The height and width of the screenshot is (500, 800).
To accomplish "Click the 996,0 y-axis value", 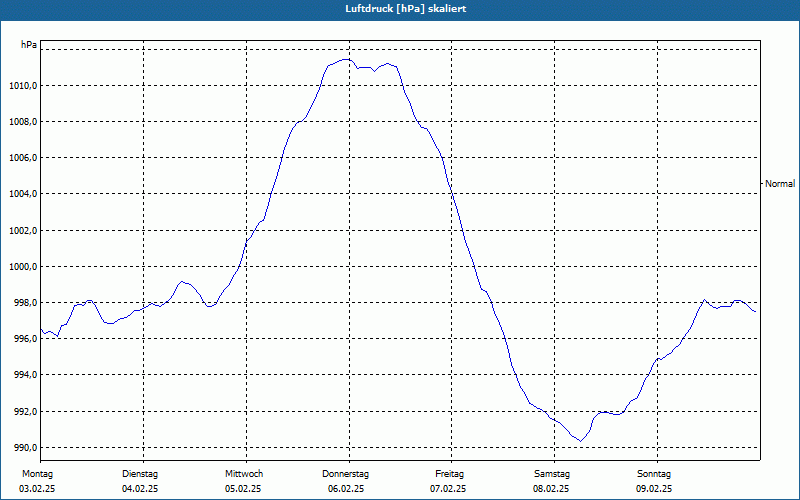I will (26, 339).
